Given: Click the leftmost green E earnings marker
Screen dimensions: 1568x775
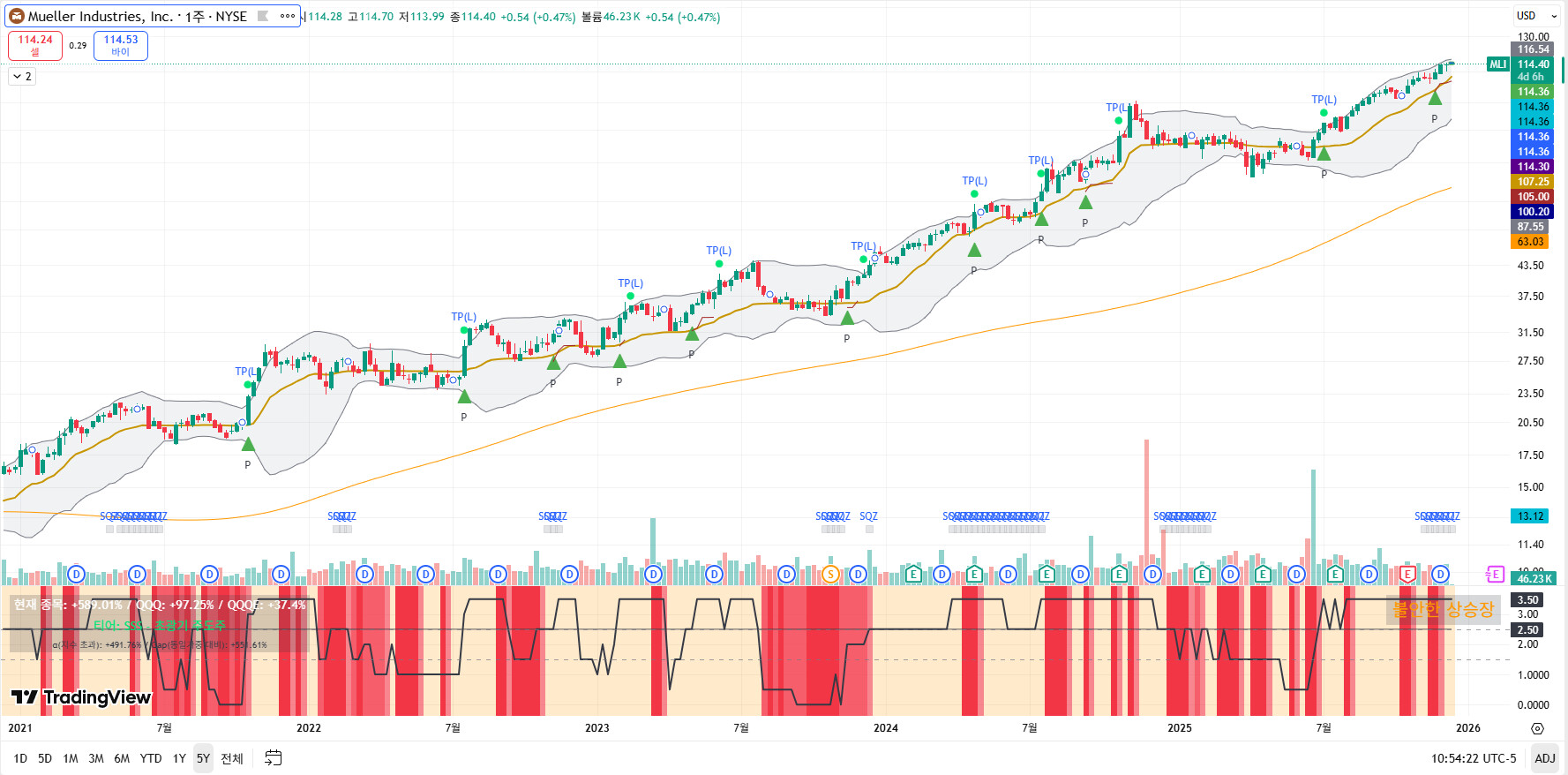Looking at the screenshot, I should [913, 575].
